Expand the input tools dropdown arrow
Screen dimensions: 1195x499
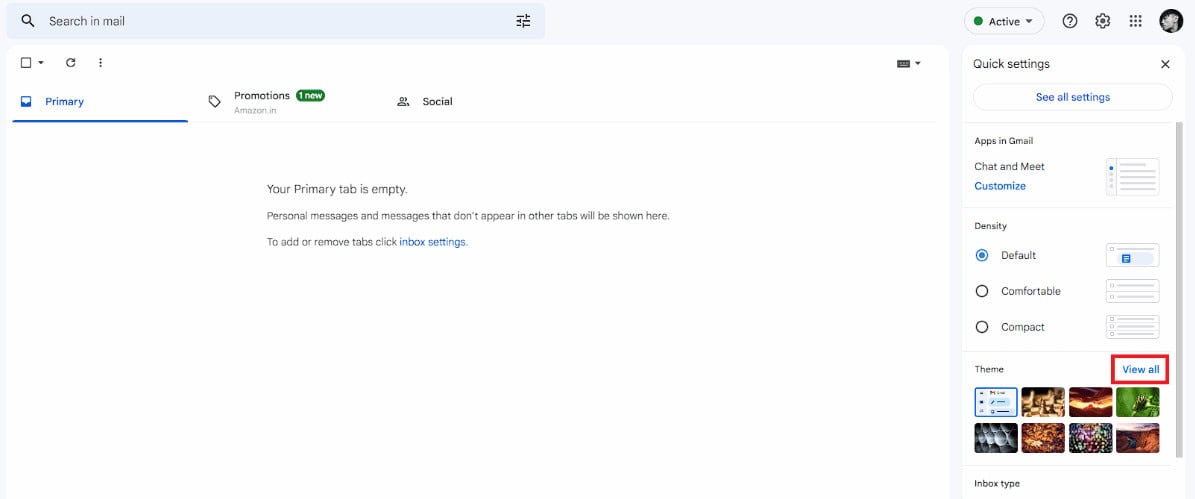918,64
